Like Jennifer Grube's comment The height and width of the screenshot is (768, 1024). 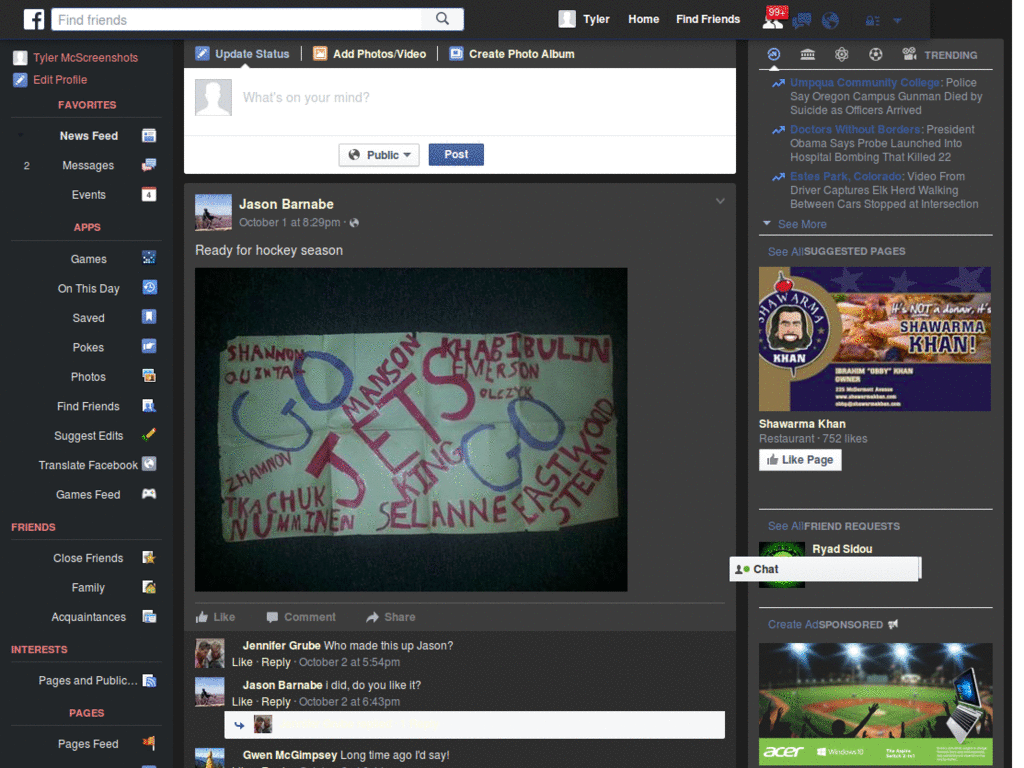pos(241,661)
